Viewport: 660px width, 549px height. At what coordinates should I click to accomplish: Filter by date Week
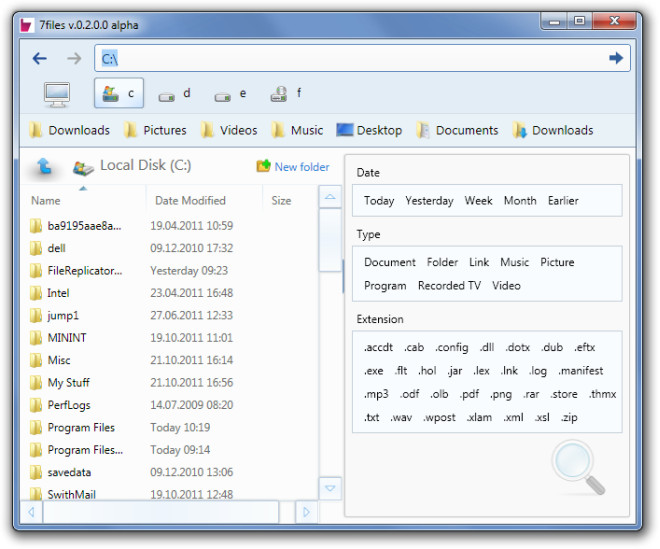coord(479,201)
